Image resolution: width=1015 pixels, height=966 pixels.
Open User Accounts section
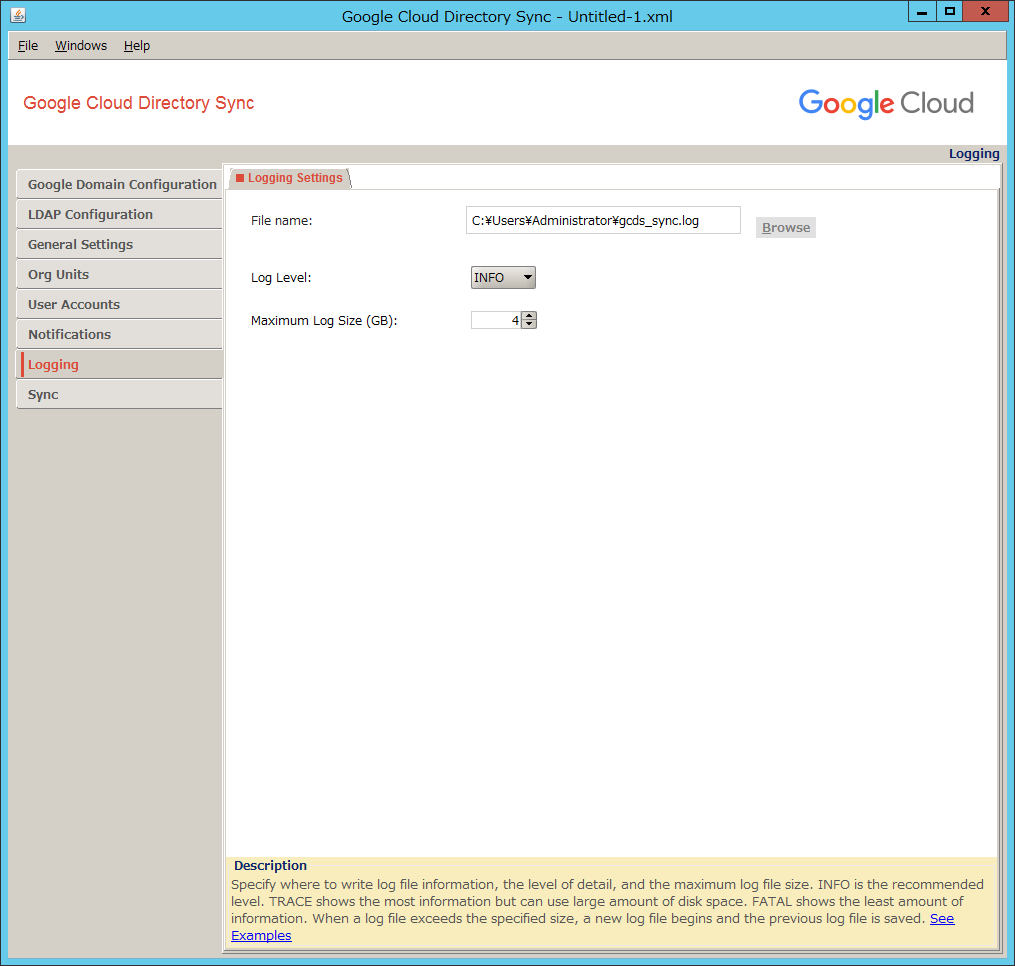tap(120, 304)
